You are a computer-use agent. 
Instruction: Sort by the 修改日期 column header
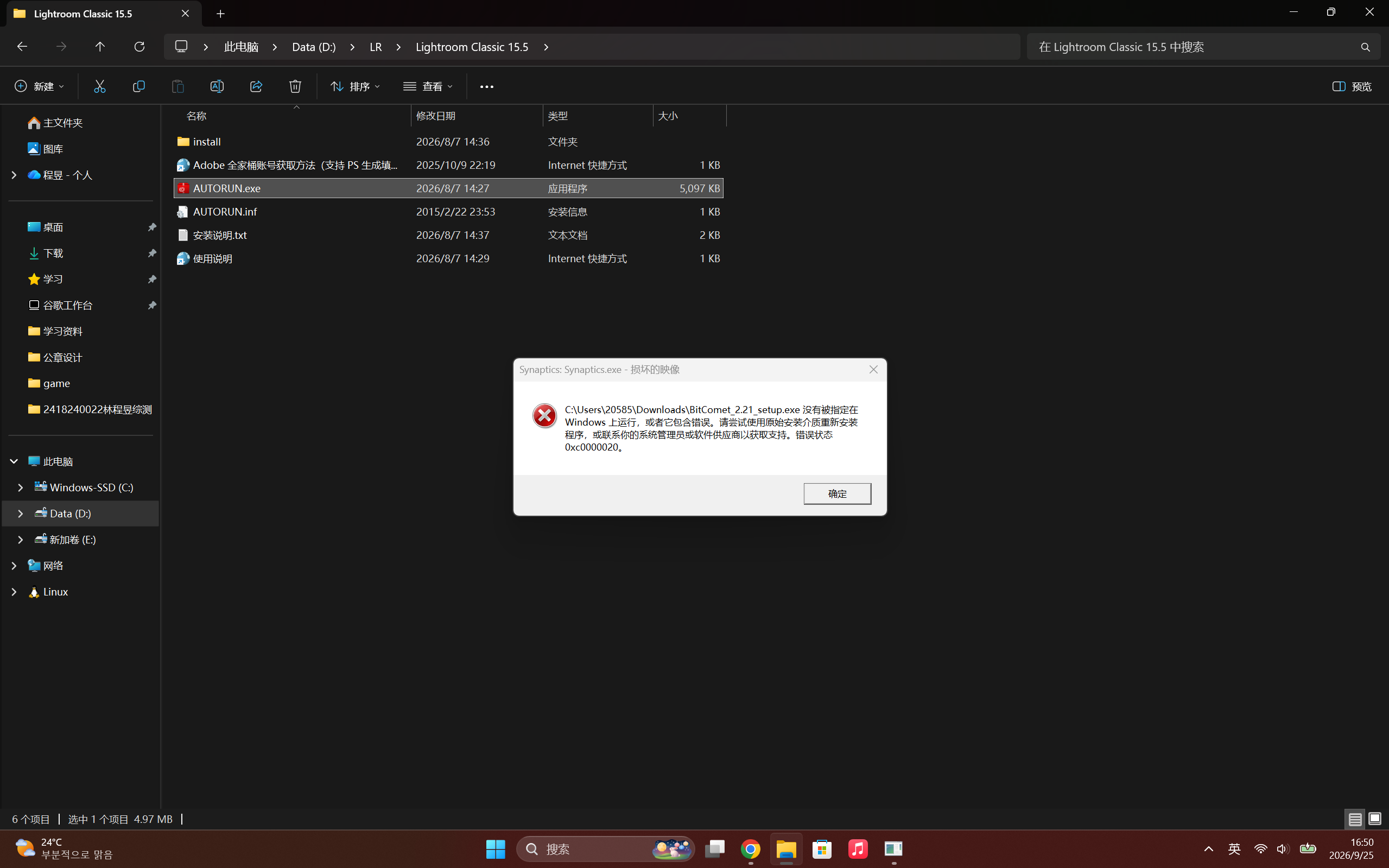(477, 116)
